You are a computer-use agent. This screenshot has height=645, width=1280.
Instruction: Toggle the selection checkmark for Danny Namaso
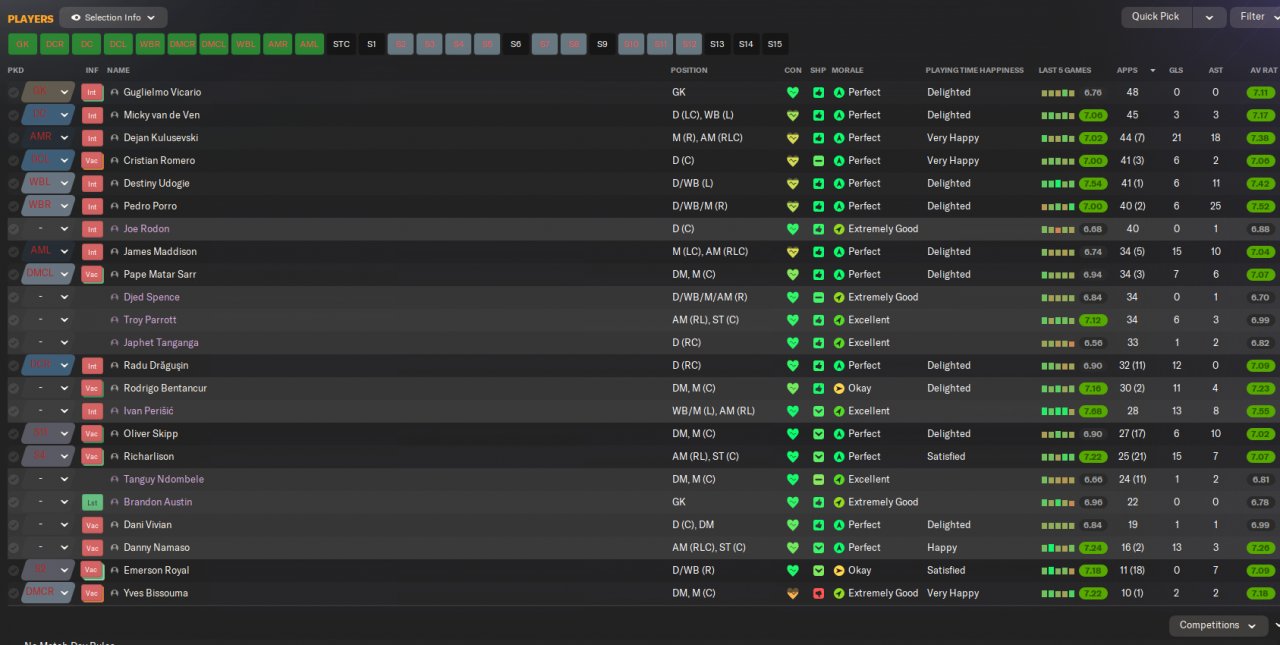tap(13, 547)
